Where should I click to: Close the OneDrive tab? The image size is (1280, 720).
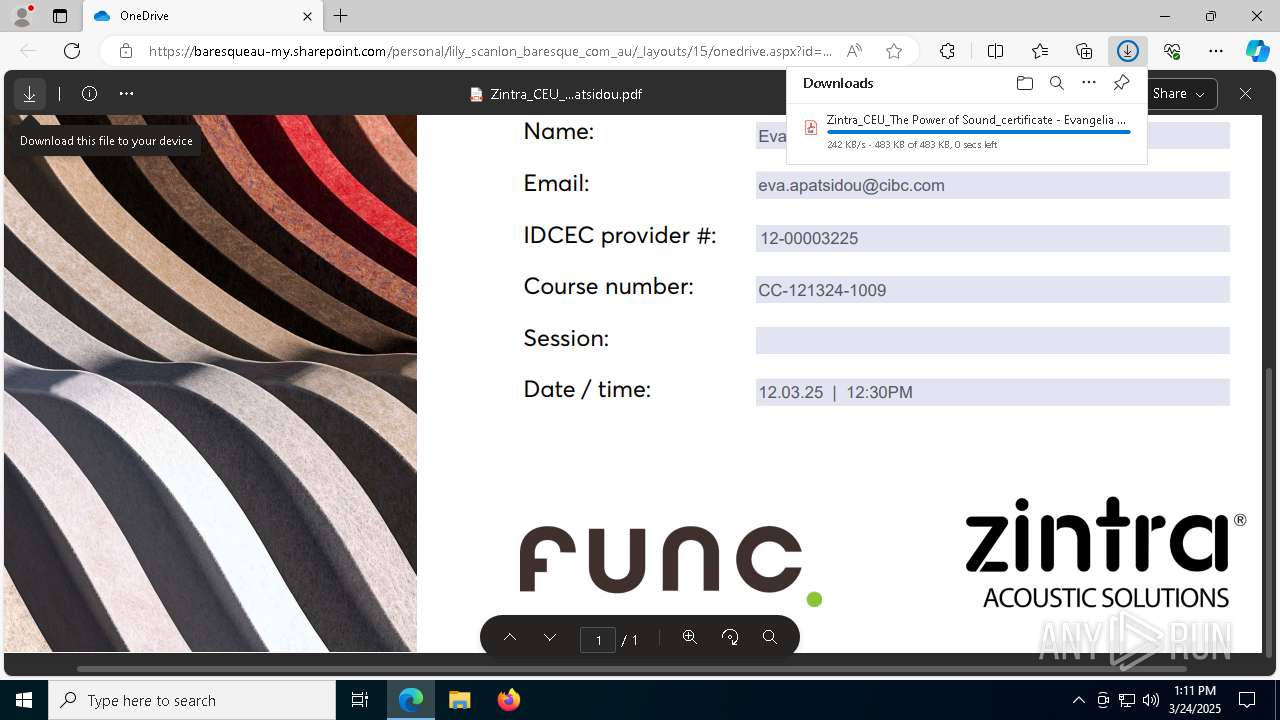pos(308,16)
